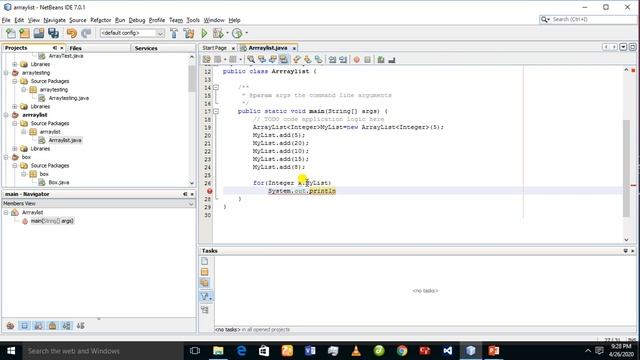Viewport: 640px width, 360px height.
Task: Click the Debug Main Project icon
Action: tap(218, 33)
